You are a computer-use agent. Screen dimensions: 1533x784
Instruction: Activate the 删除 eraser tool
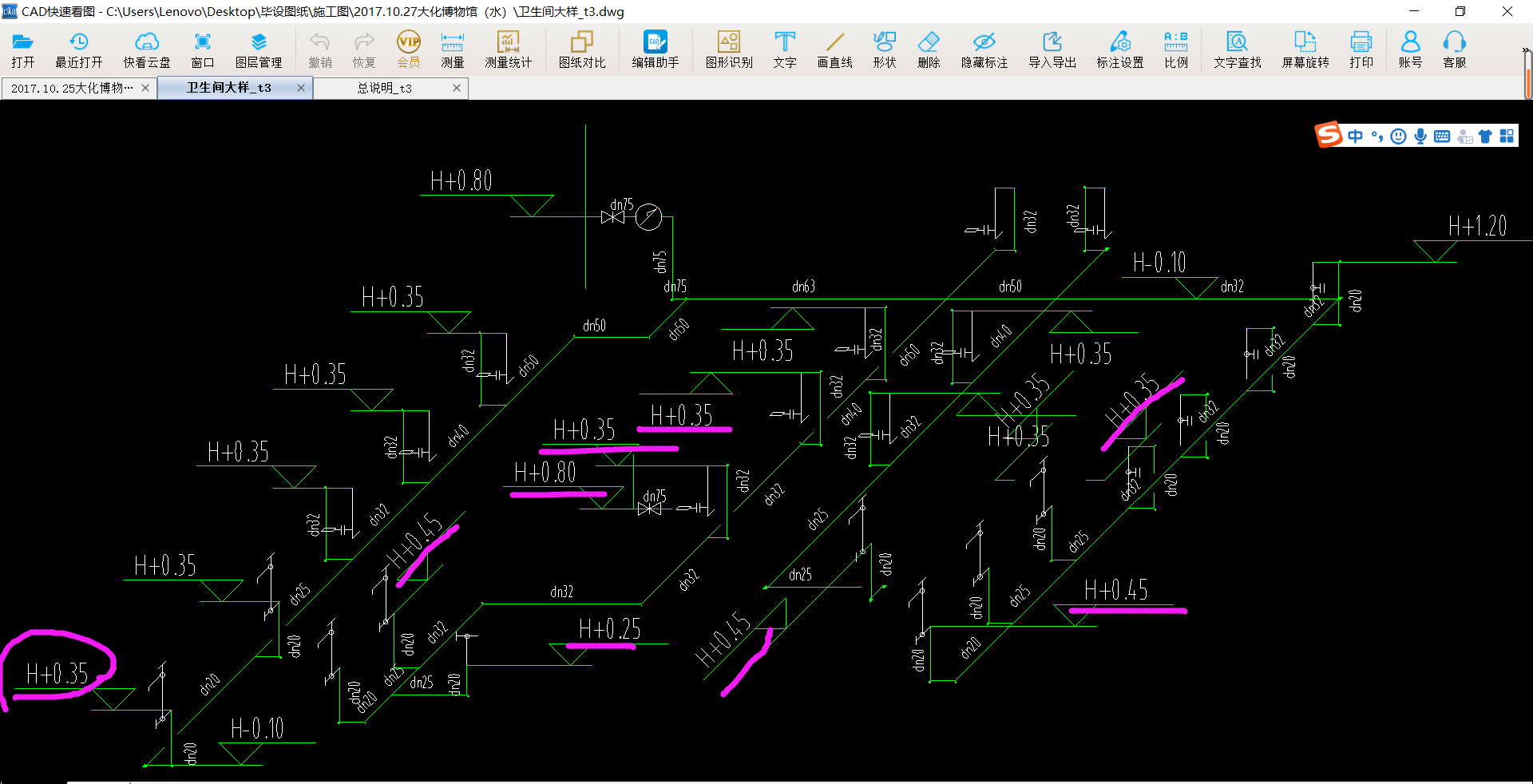pyautogui.click(x=929, y=49)
